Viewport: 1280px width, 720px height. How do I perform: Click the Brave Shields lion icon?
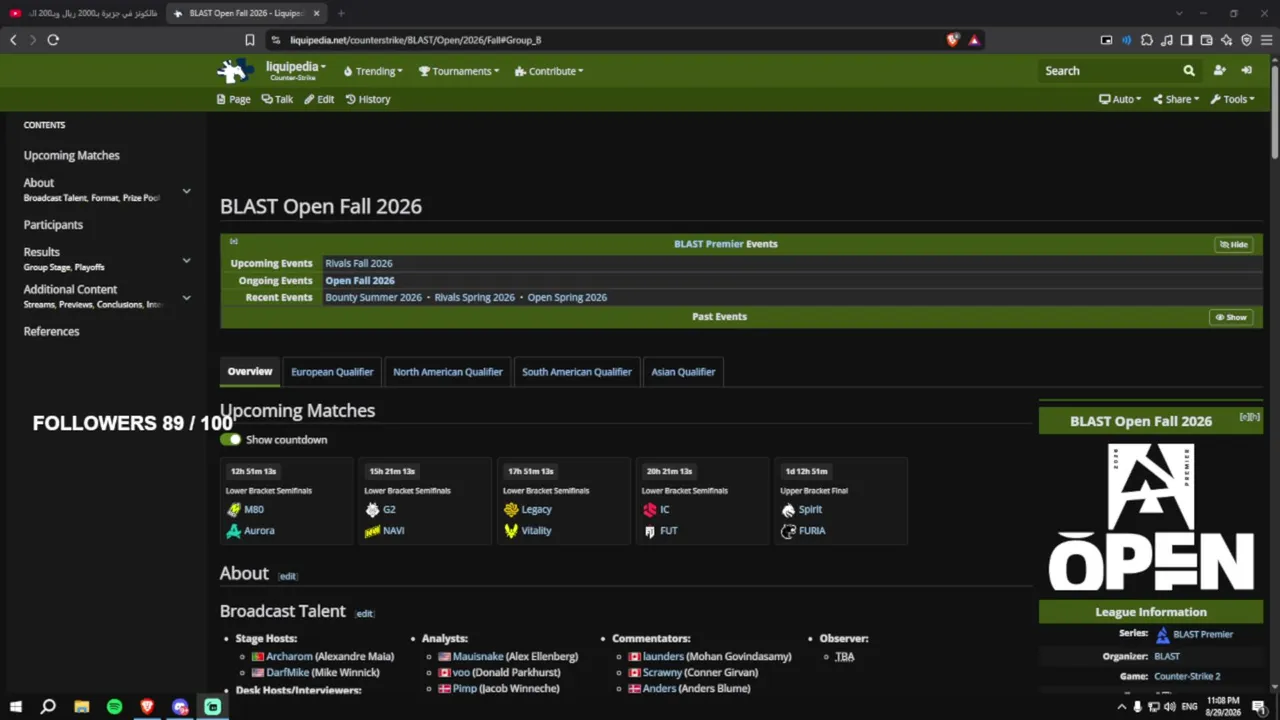953,40
